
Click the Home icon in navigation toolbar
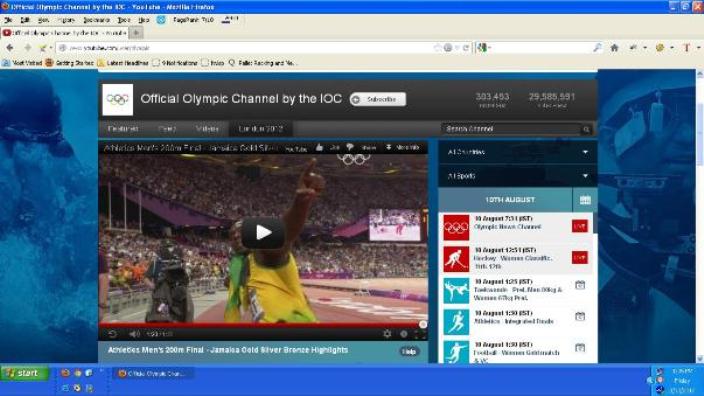coord(614,48)
